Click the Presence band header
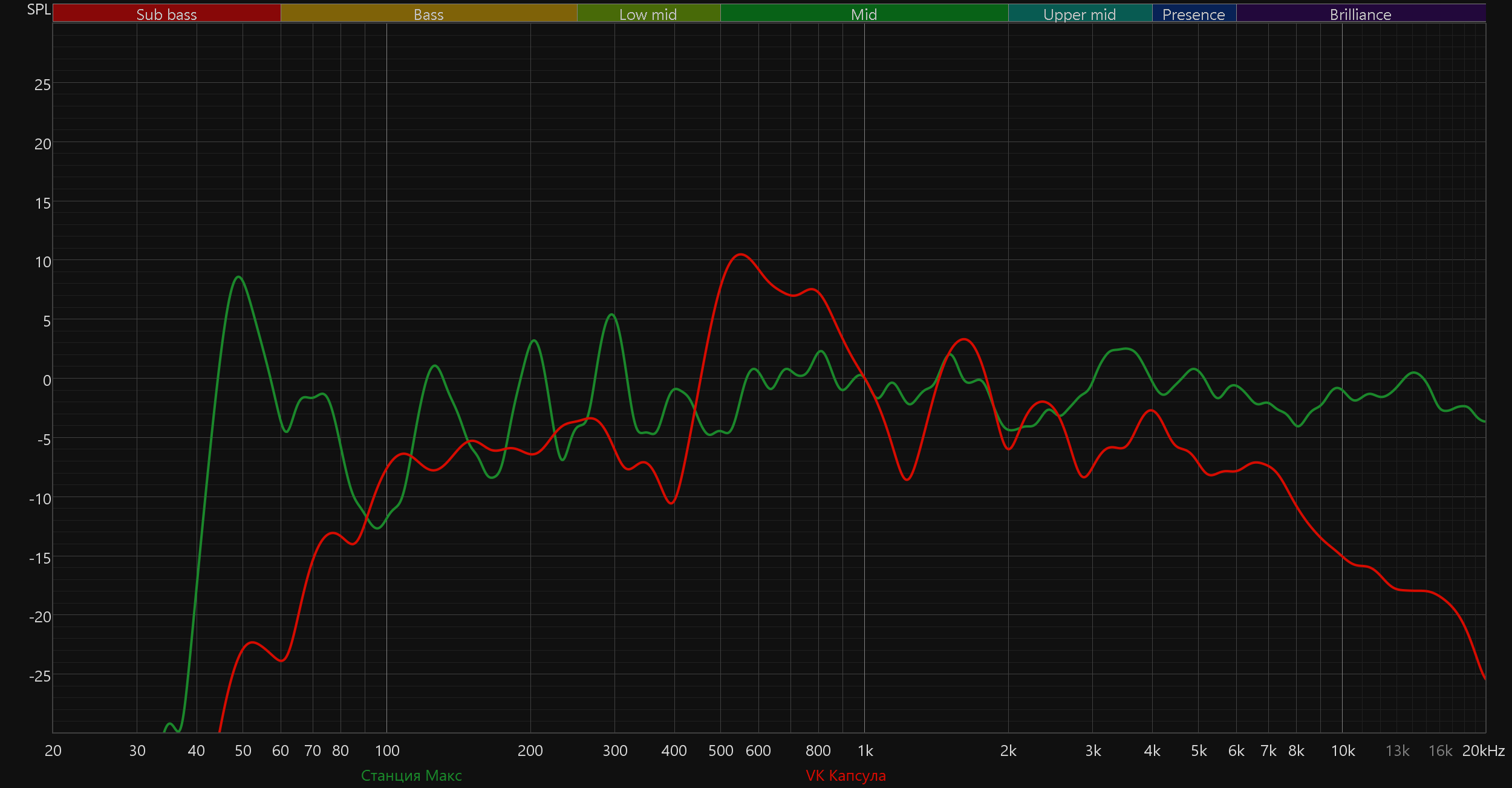The height and width of the screenshot is (788, 1512). (1193, 14)
